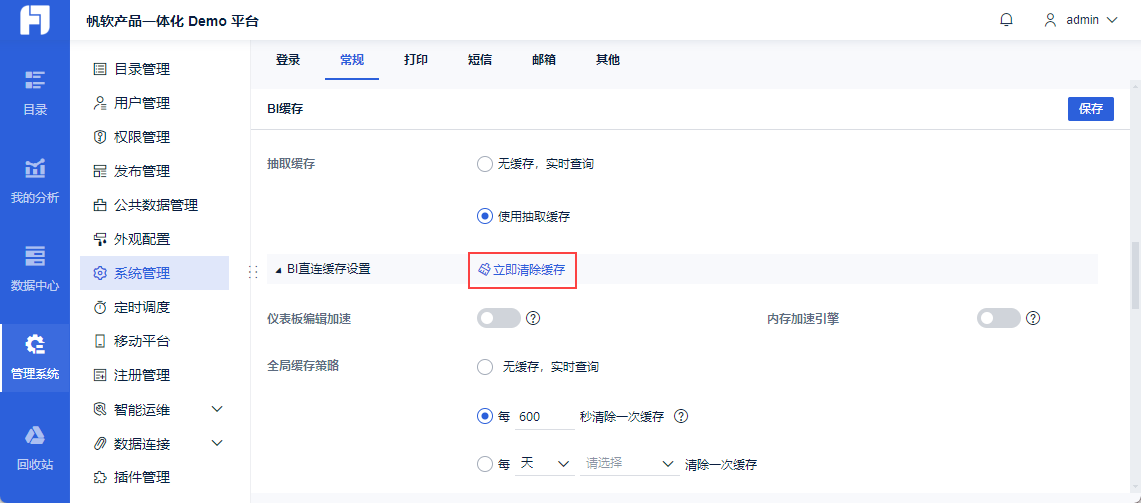The width and height of the screenshot is (1141, 503).
Task: Click the 保存 button
Action: click(1090, 110)
